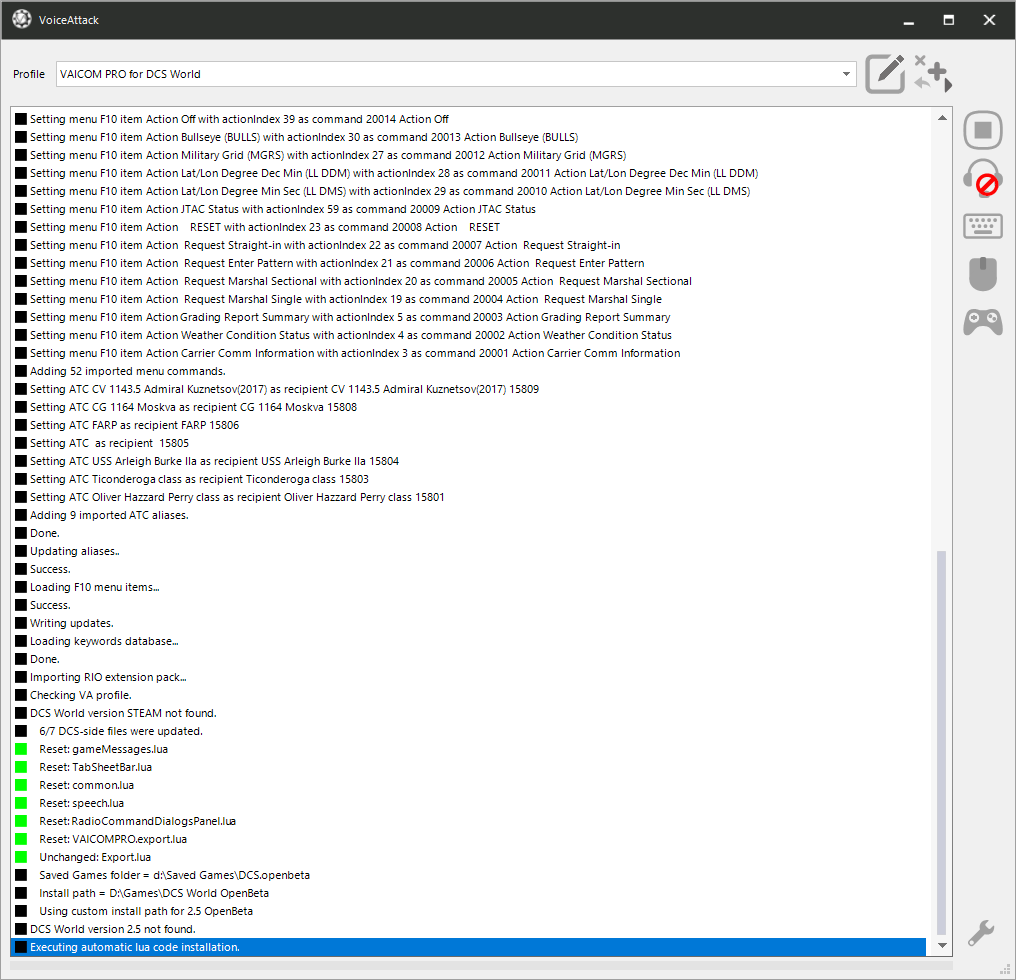Image resolution: width=1016 pixels, height=980 pixels.
Task: Click the VoiceAttack app icon in title bar
Action: click(x=21, y=19)
